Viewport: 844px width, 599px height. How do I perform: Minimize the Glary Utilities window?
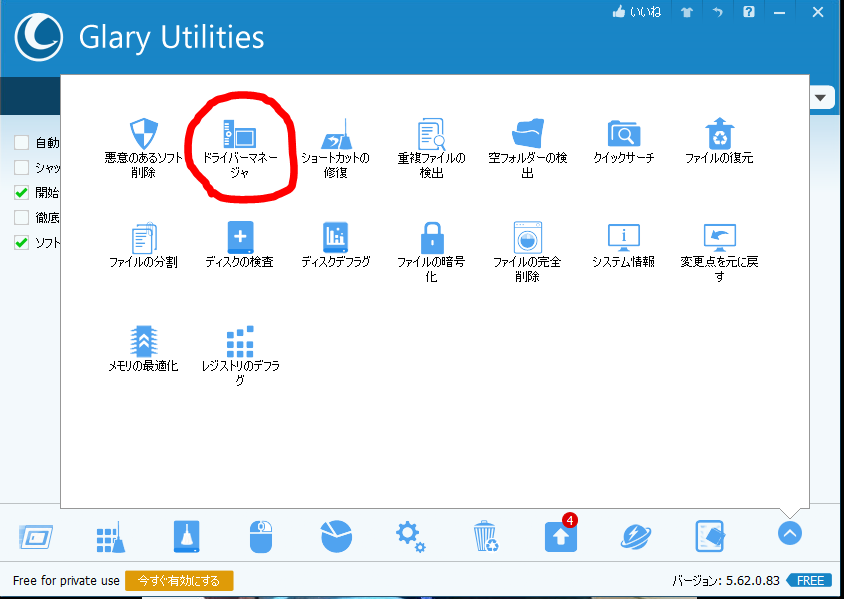779,12
